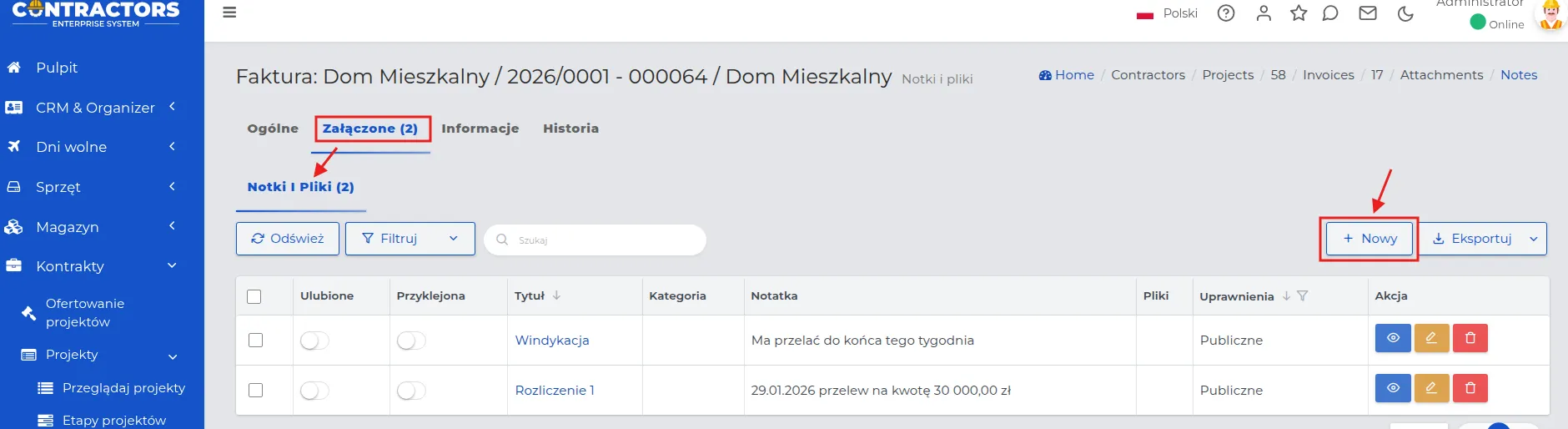
Task: Open the help question mark icon
Action: tap(1225, 13)
